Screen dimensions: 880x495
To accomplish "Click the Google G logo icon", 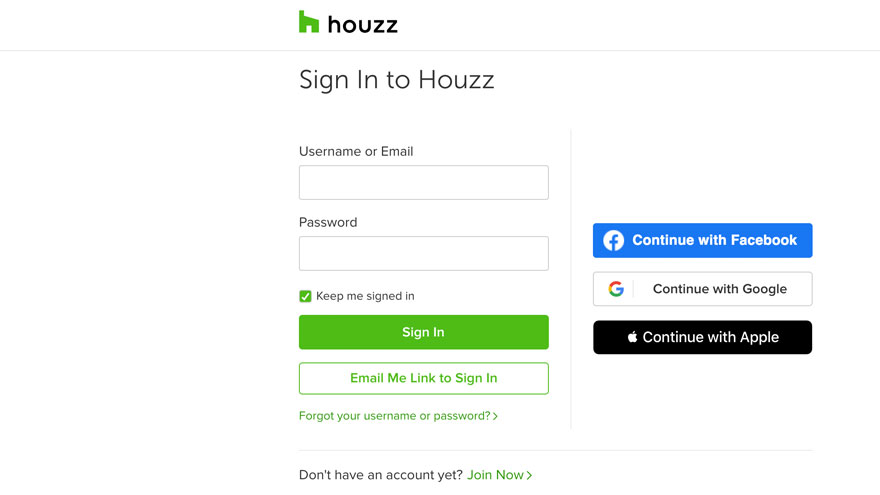I will coord(616,289).
